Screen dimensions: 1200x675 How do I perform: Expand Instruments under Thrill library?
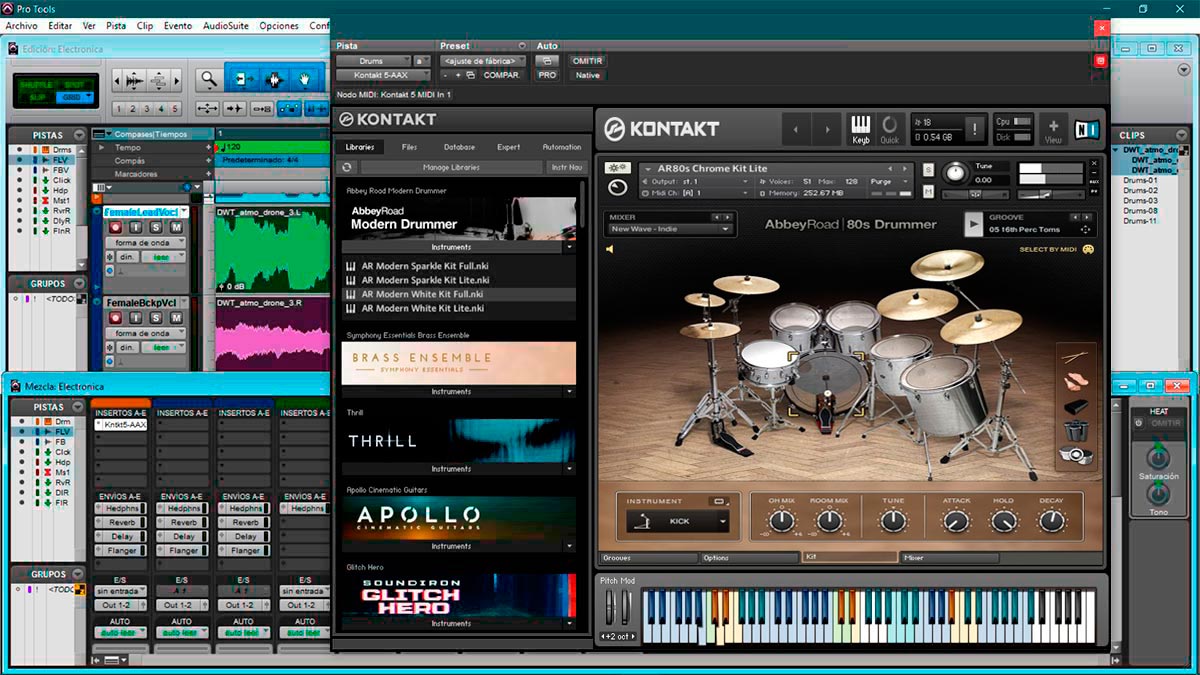click(458, 468)
